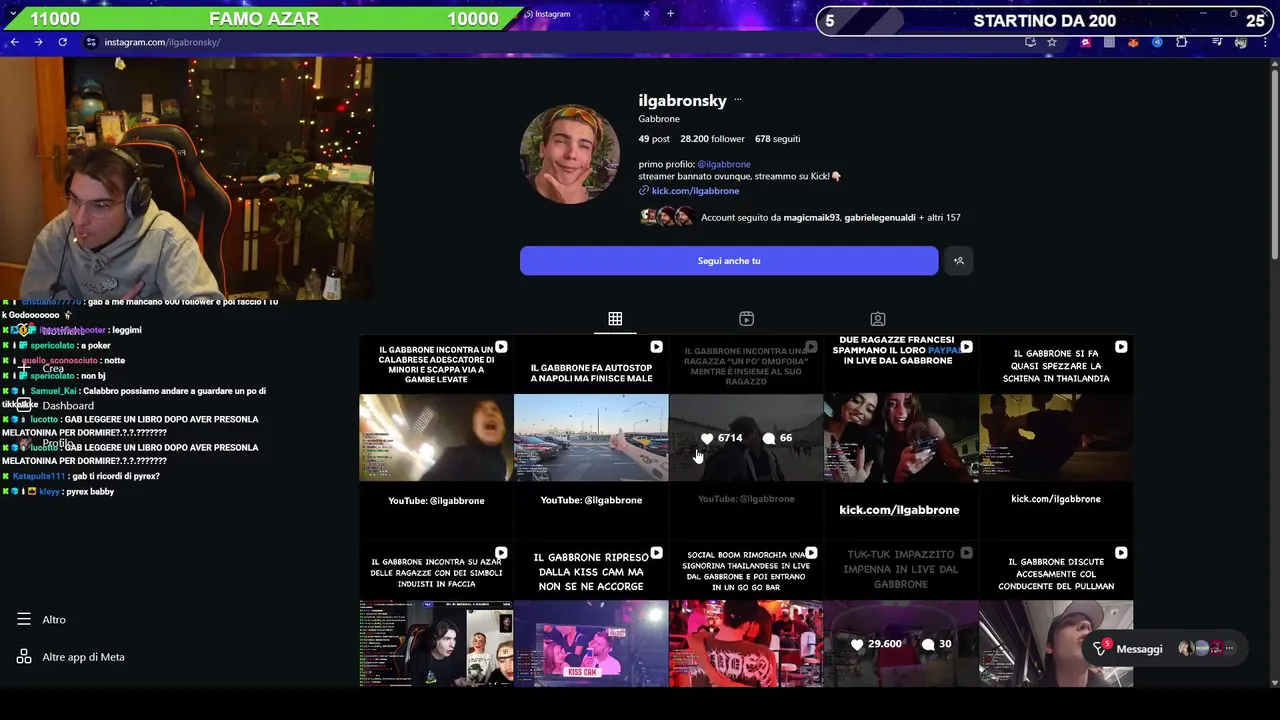1280x720 pixels.
Task: Click the STARTINO DA 200 goal bar
Action: point(1044,20)
